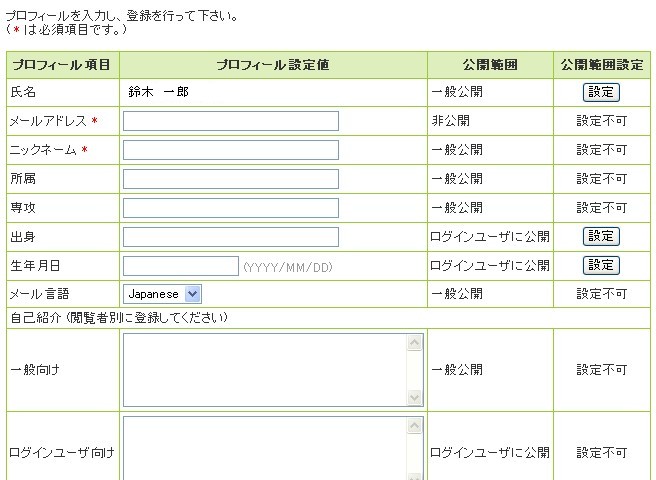Place cursor in the 専攻 field
This screenshot has height=480, width=656.
(x=231, y=208)
